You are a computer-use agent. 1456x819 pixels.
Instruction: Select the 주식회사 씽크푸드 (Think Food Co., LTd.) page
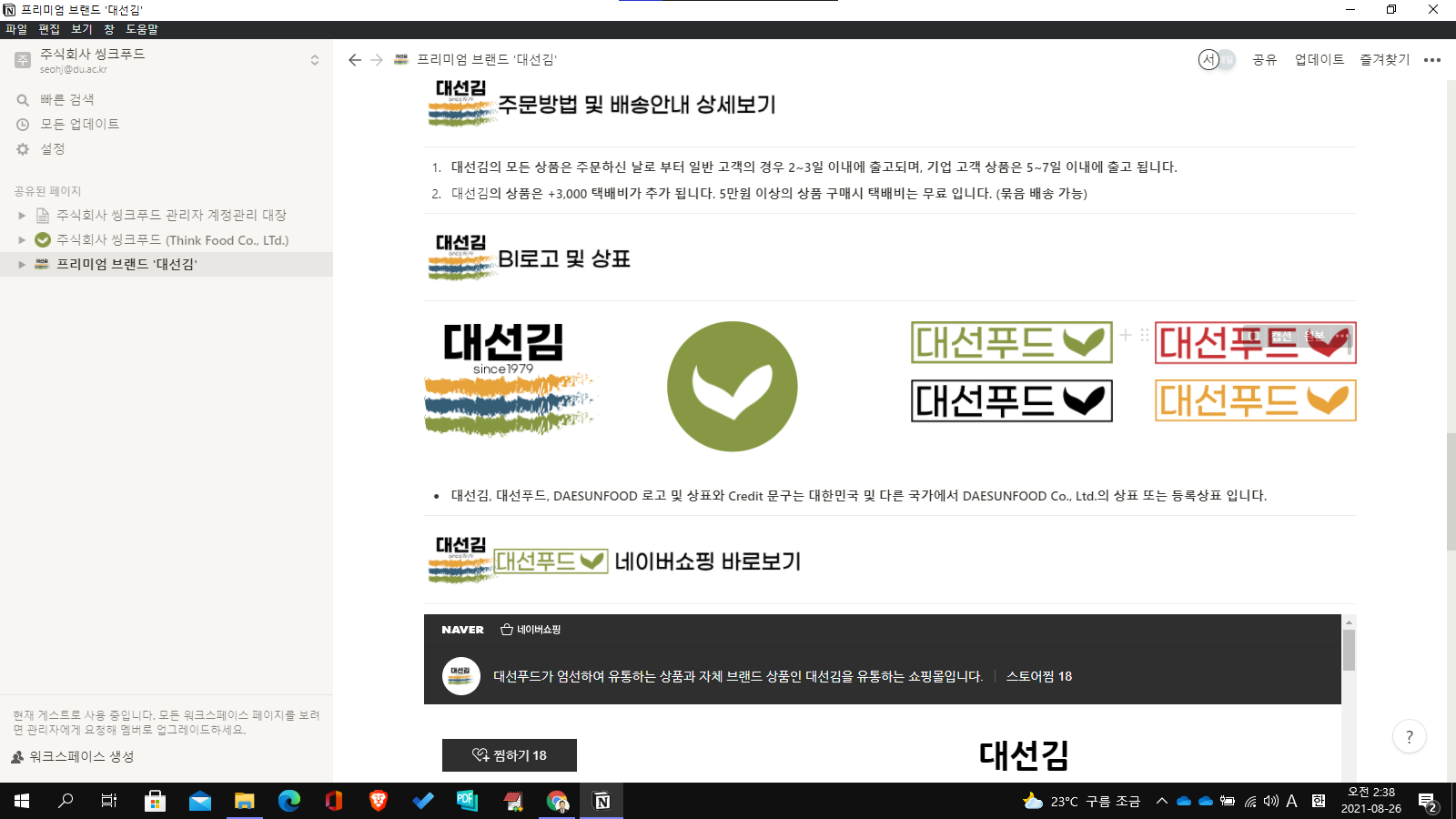tap(172, 240)
